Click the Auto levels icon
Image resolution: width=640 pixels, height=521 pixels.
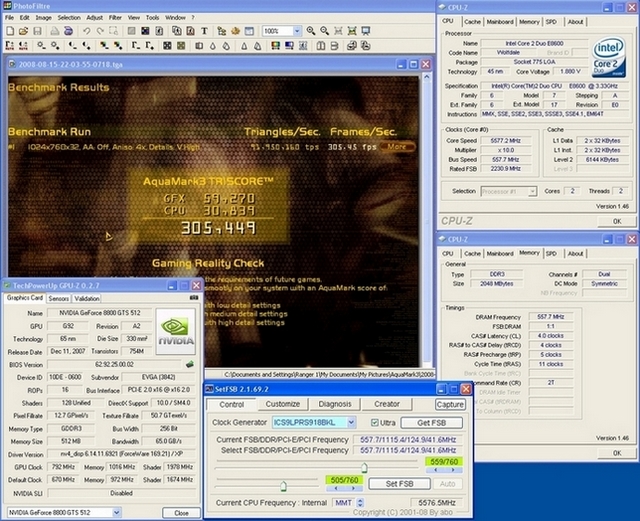[10, 46]
